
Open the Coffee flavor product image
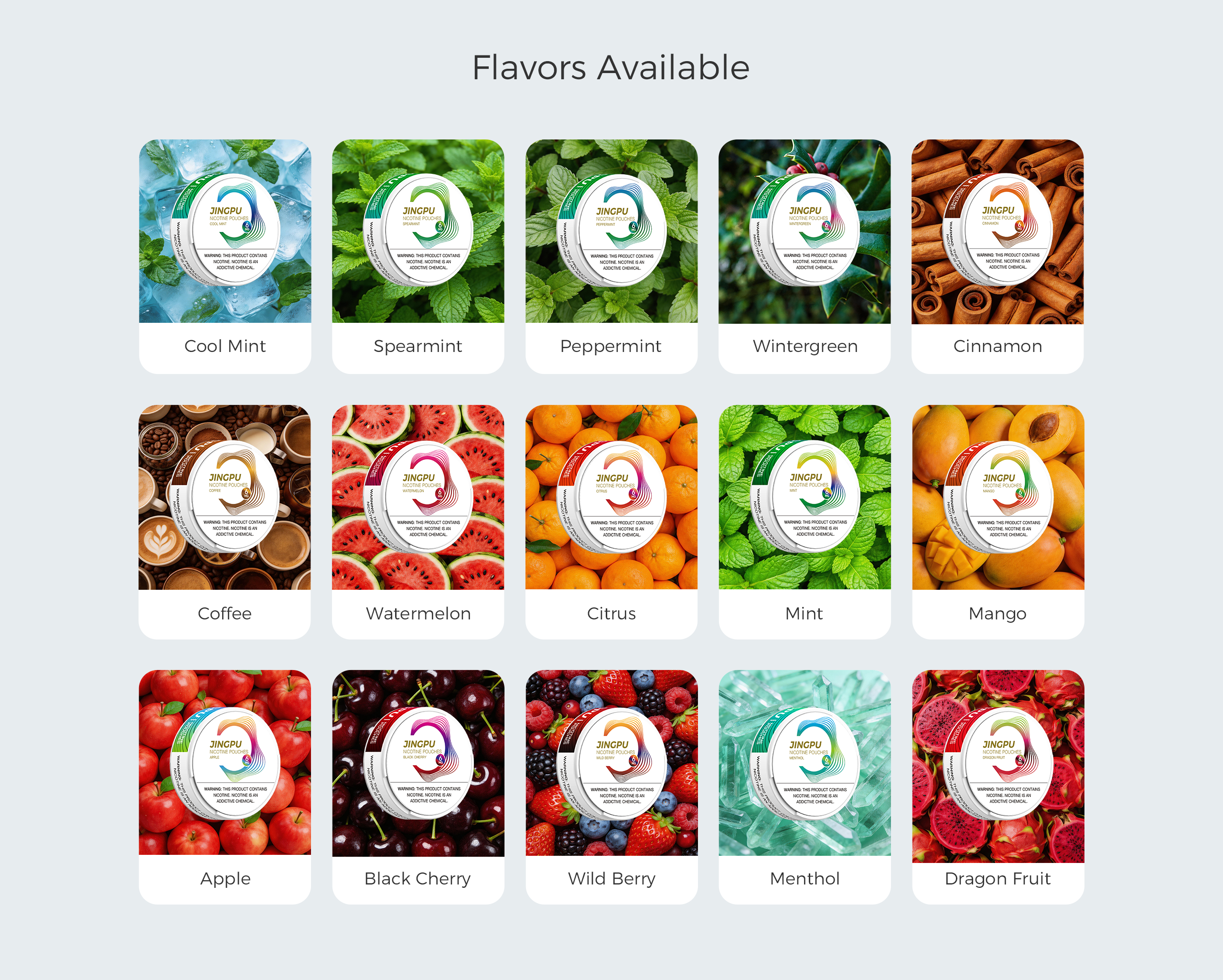(x=225, y=497)
